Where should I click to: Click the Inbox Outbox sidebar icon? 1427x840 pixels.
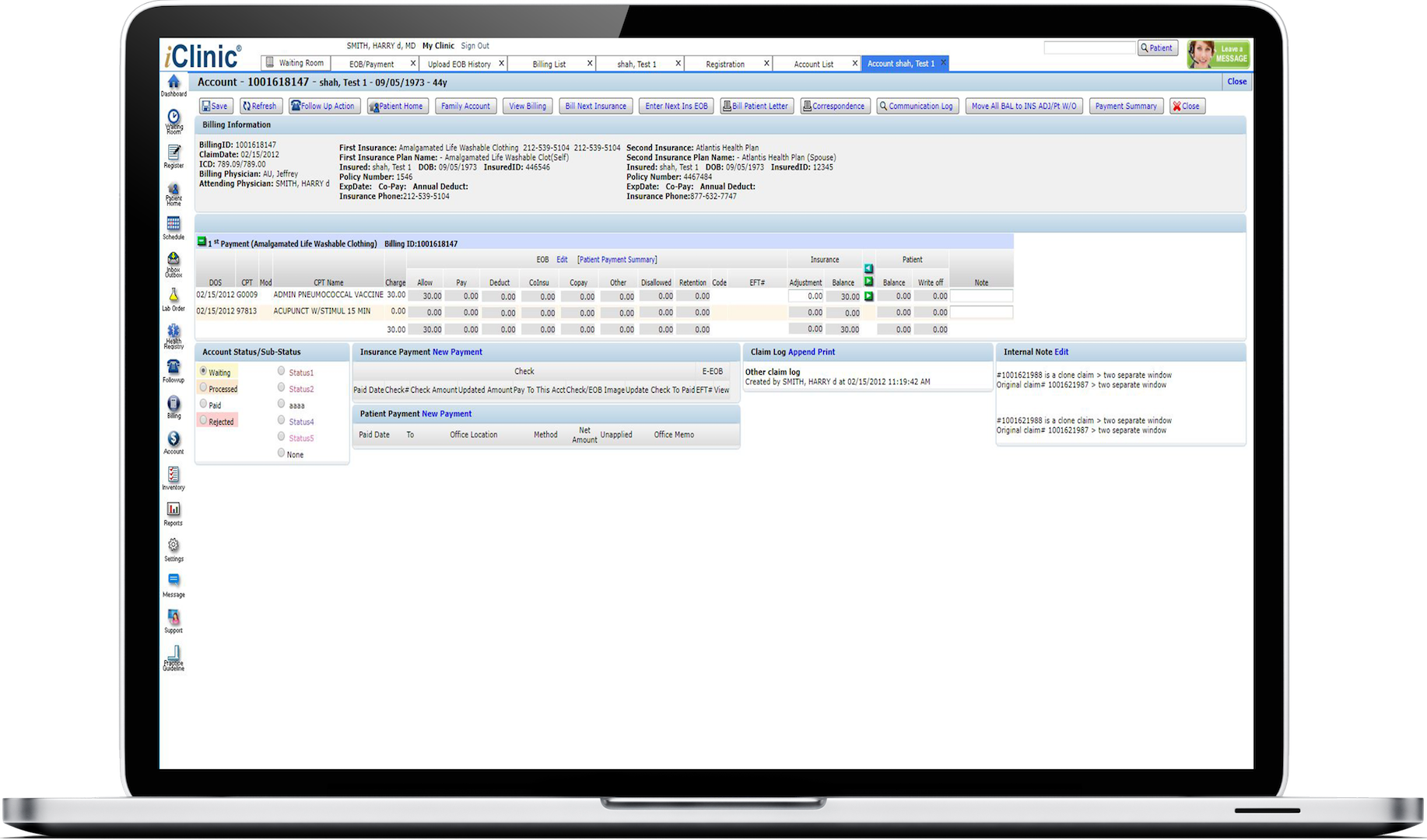[x=174, y=260]
